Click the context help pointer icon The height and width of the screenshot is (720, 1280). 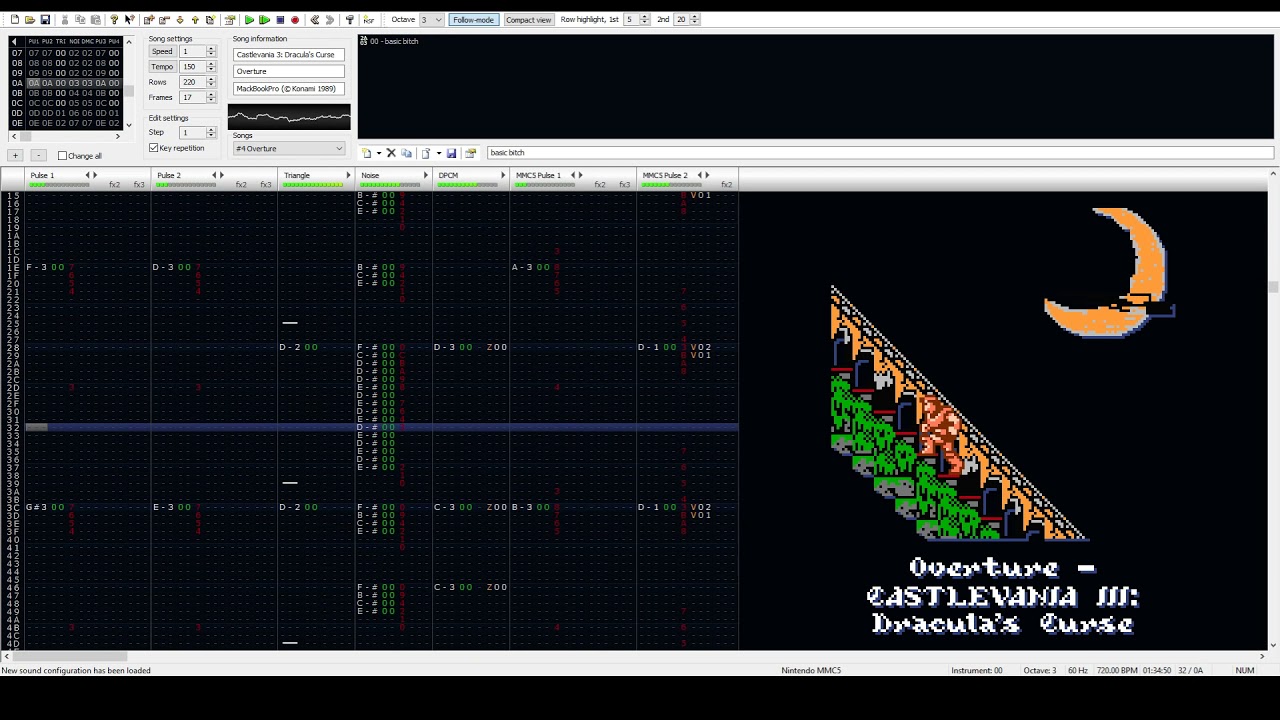tap(130, 20)
